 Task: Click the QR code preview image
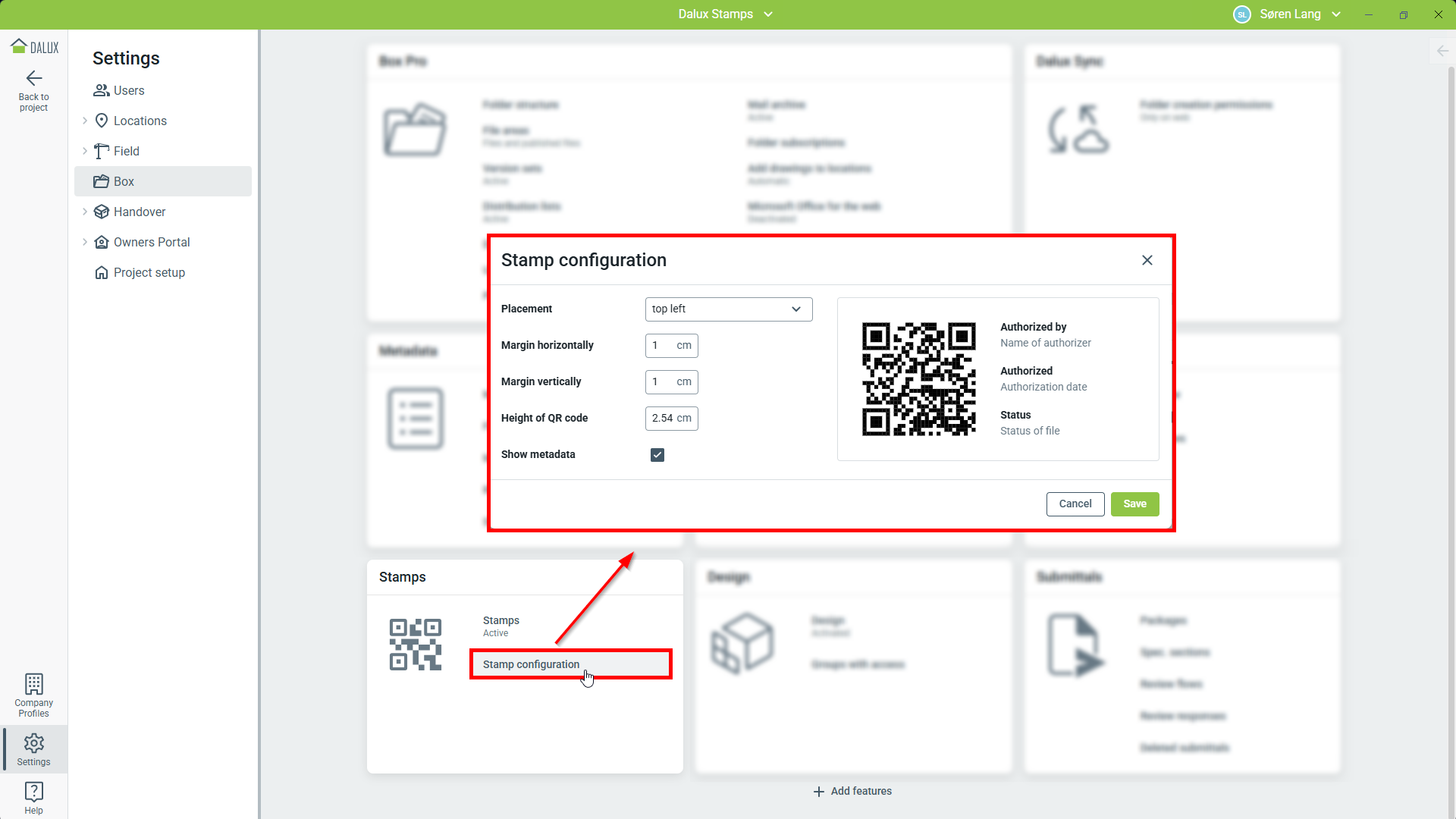point(918,378)
